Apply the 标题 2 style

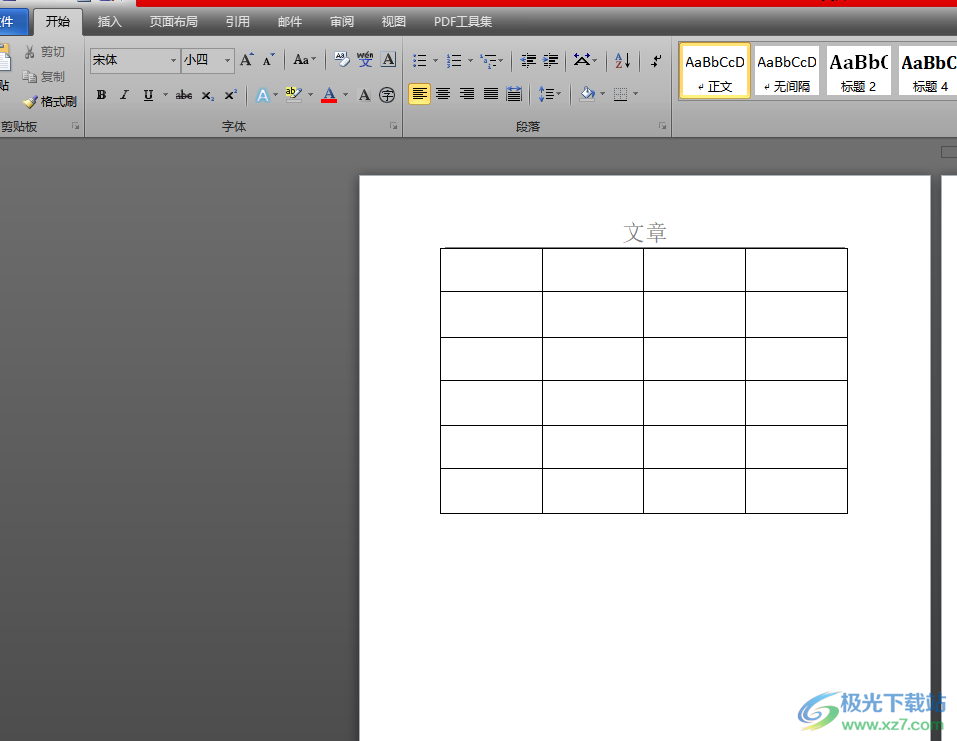pyautogui.click(x=858, y=71)
